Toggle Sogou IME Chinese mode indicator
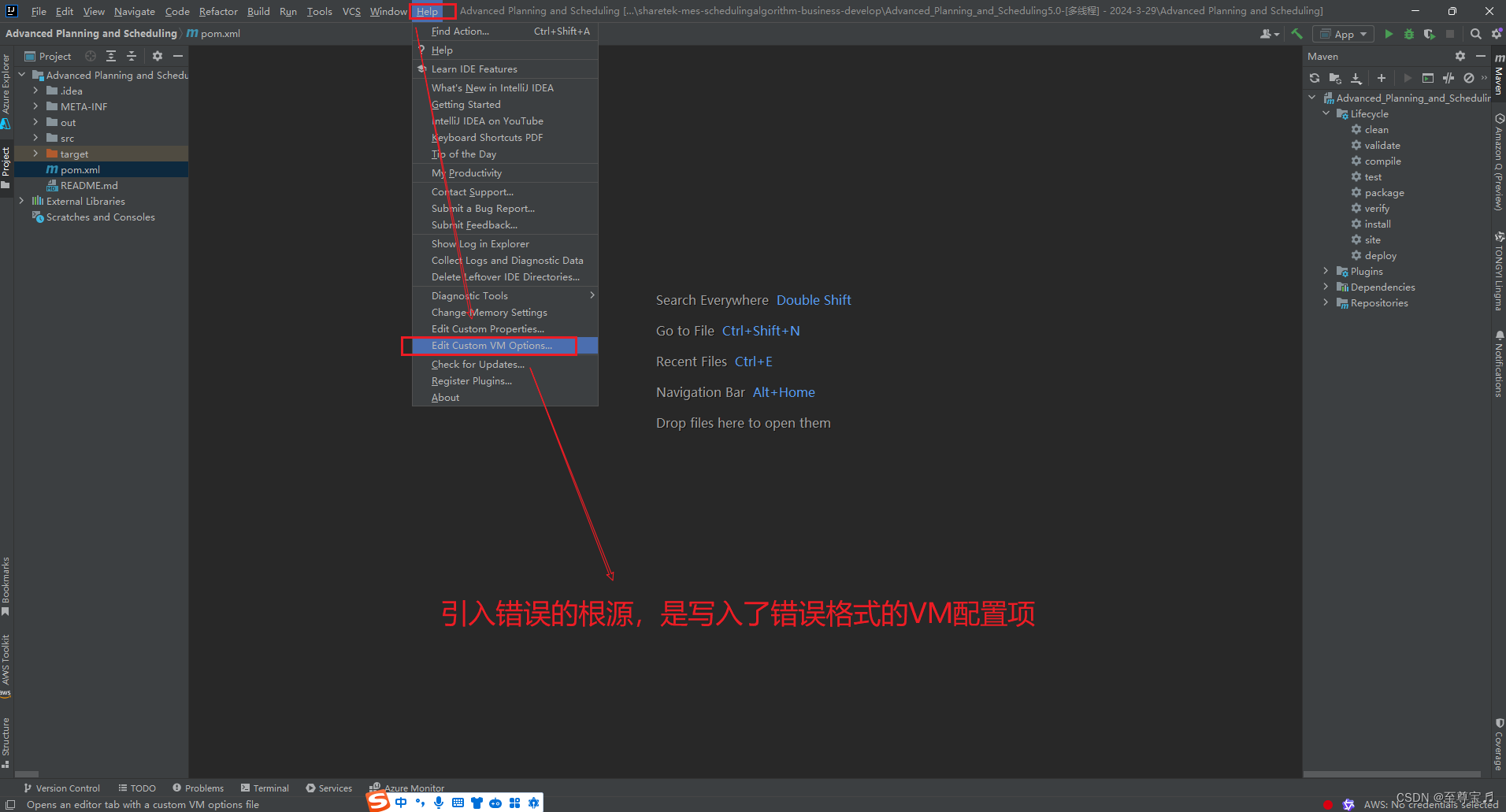Viewport: 1506px width, 812px height. [x=401, y=803]
